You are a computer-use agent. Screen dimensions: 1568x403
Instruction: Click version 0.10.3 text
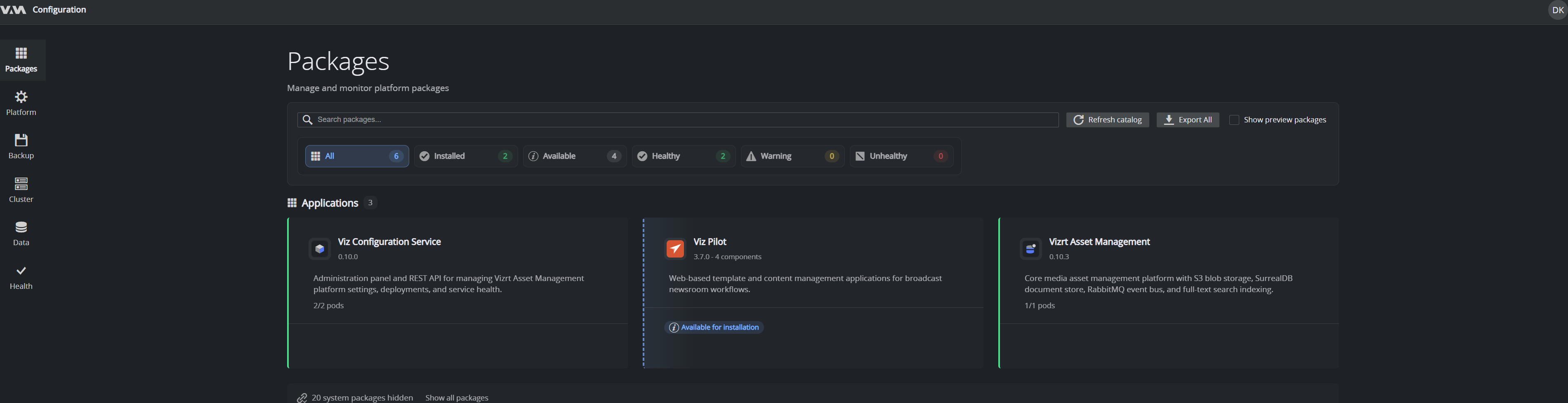[1059, 257]
